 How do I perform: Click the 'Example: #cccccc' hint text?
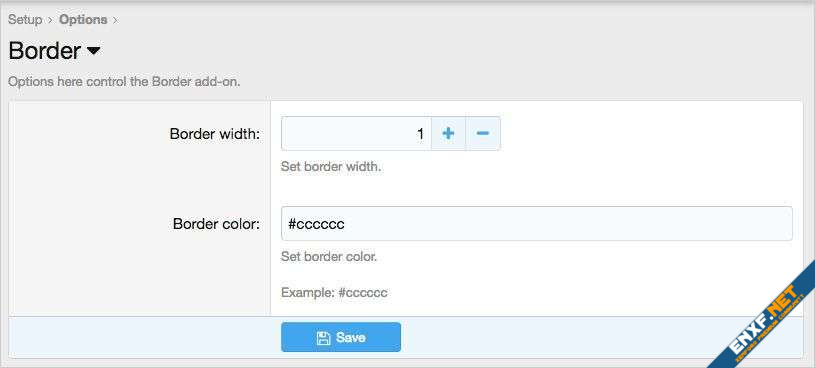[x=334, y=293]
